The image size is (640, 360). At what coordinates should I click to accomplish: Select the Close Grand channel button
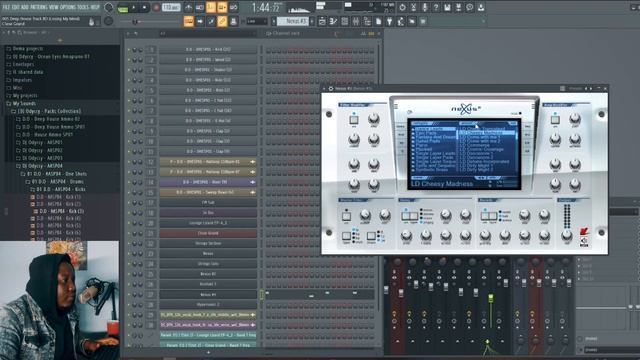[208, 233]
